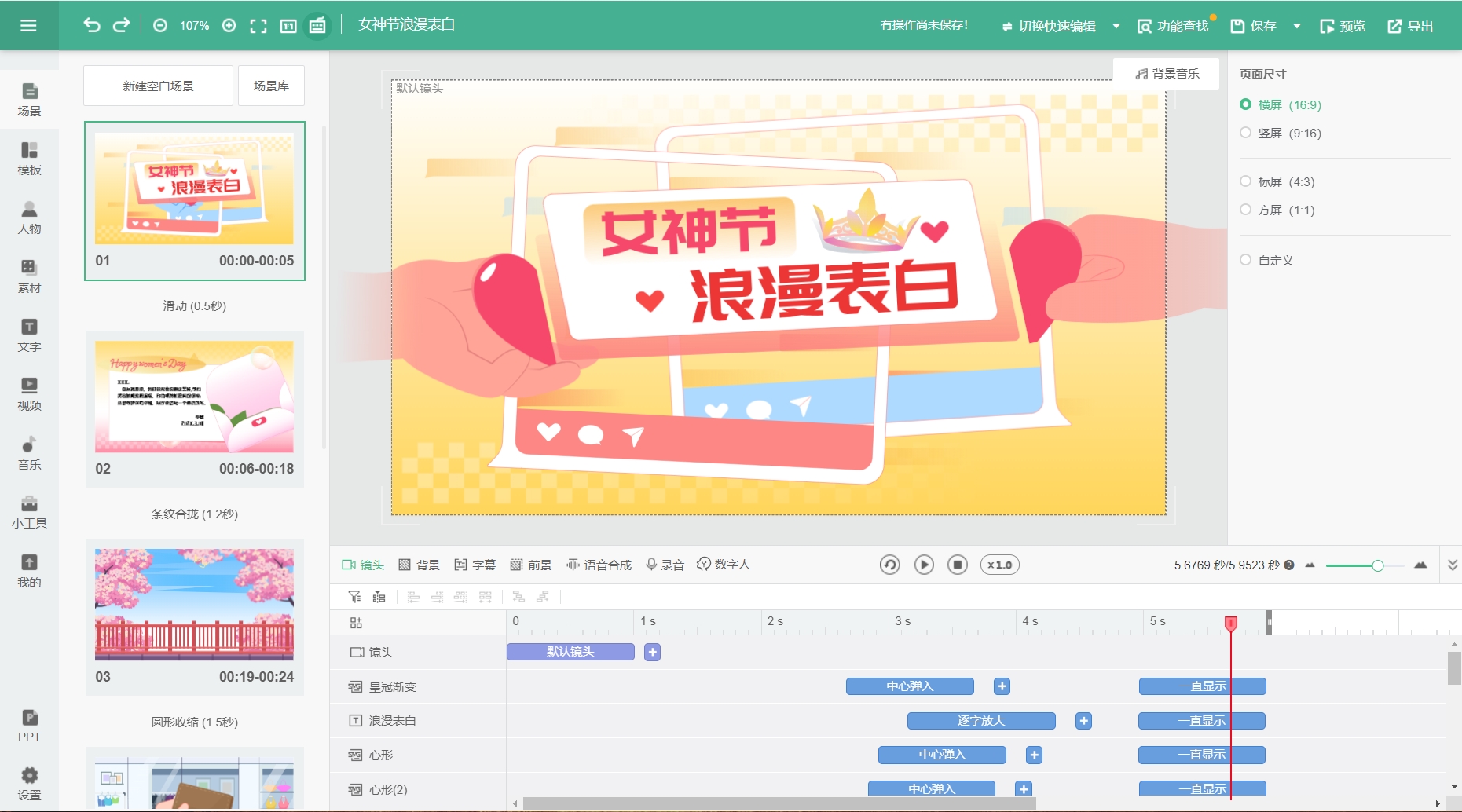Viewport: 1462px width, 812px height.
Task: Click the timeline grid layout icon
Action: (x=356, y=623)
